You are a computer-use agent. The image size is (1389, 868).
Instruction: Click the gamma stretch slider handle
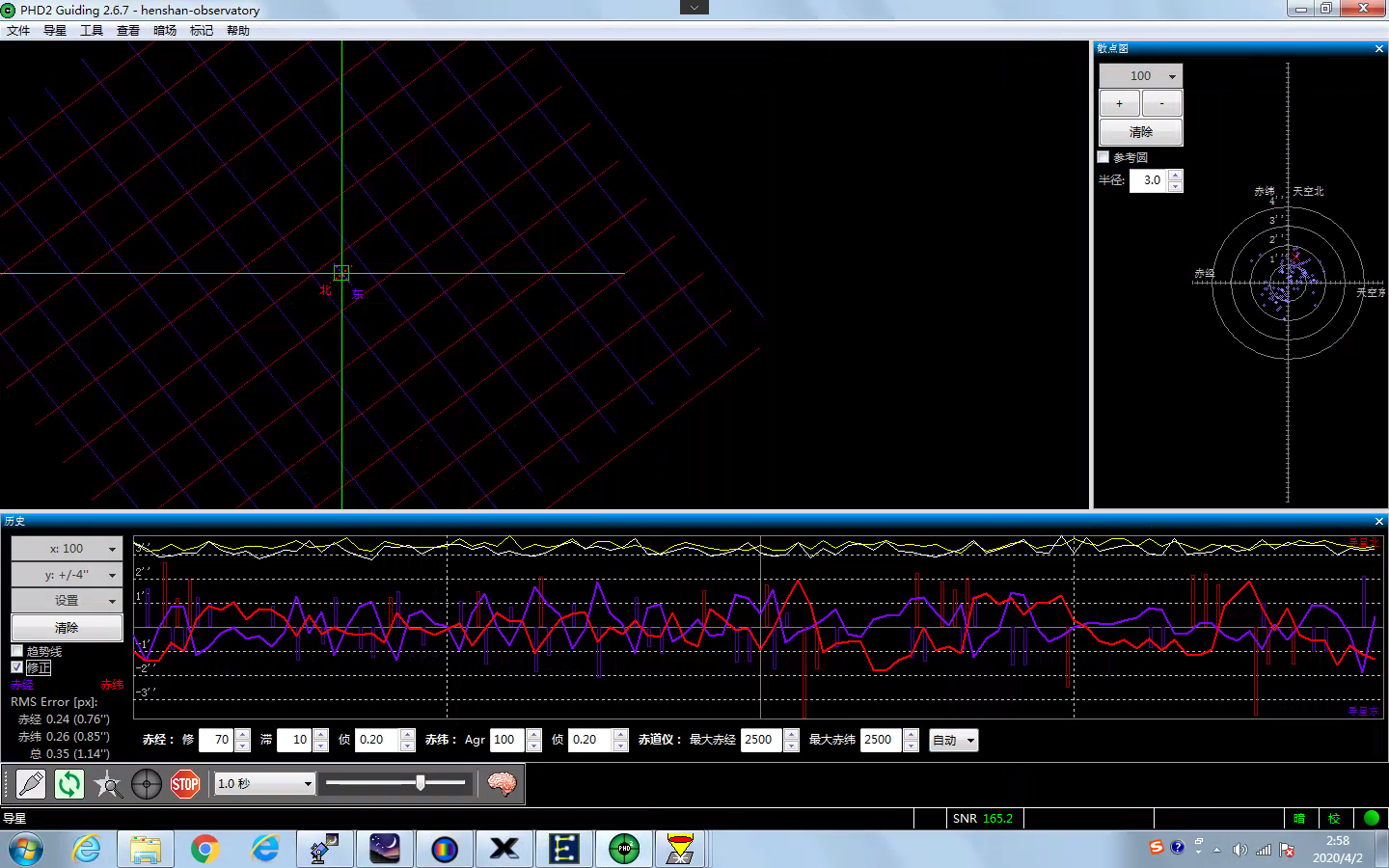point(421,783)
